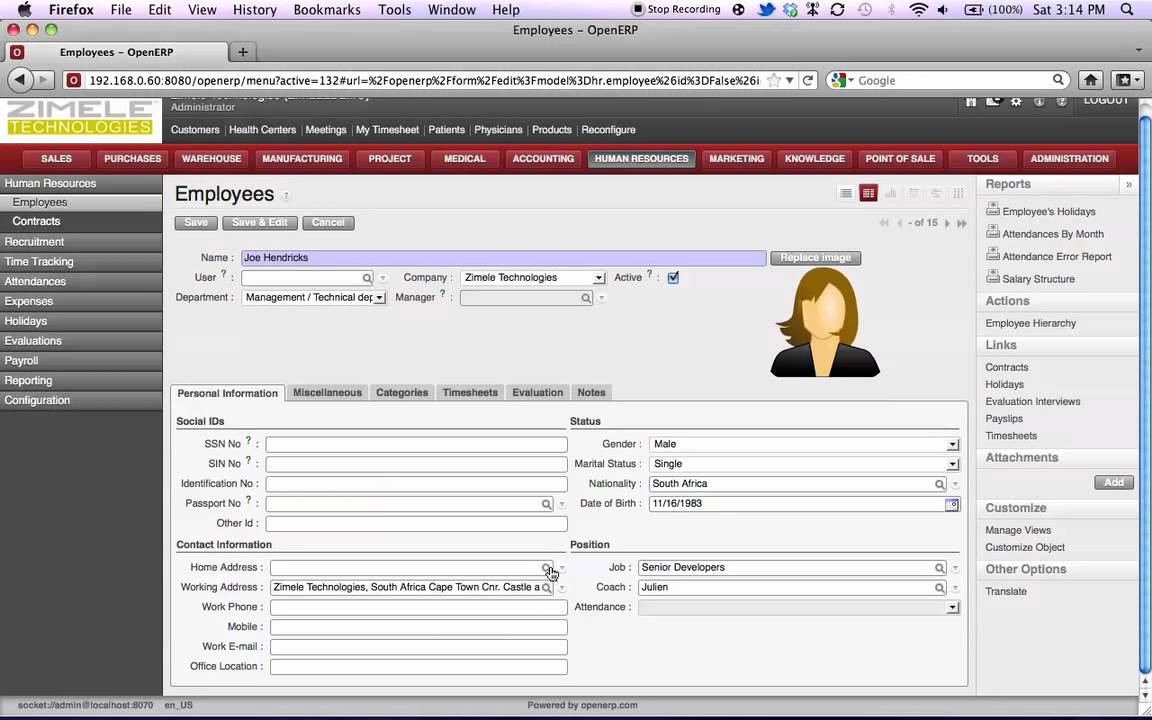Switch to Gantt view icon

(936, 193)
